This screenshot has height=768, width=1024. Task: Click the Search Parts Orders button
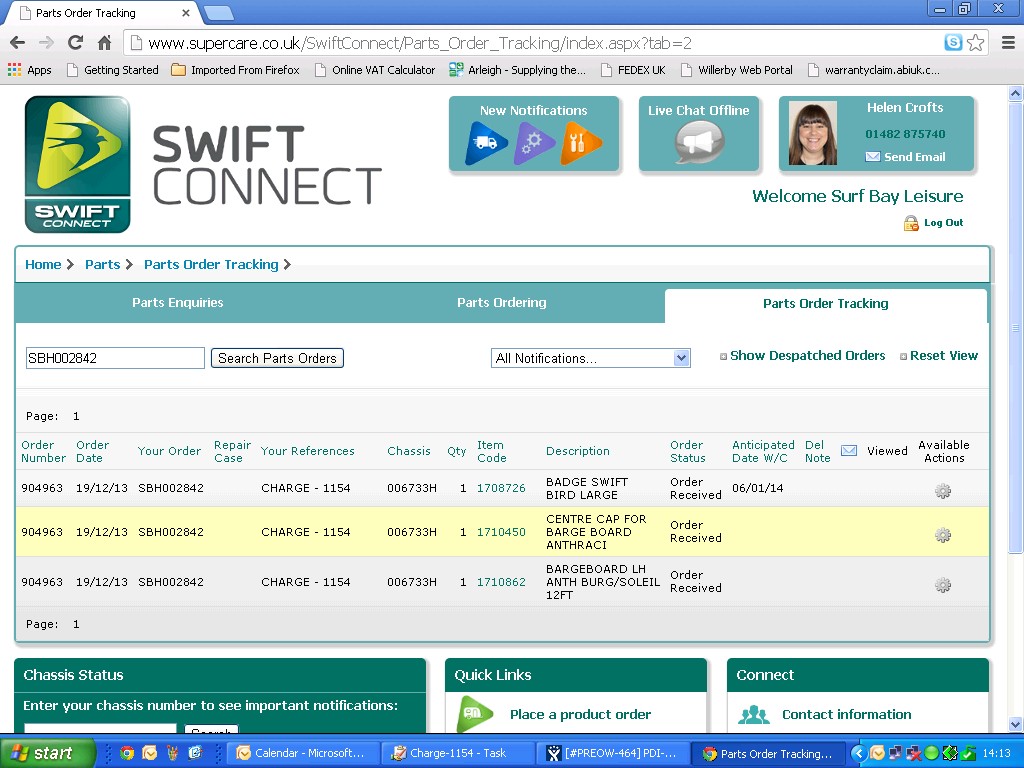pyautogui.click(x=277, y=358)
